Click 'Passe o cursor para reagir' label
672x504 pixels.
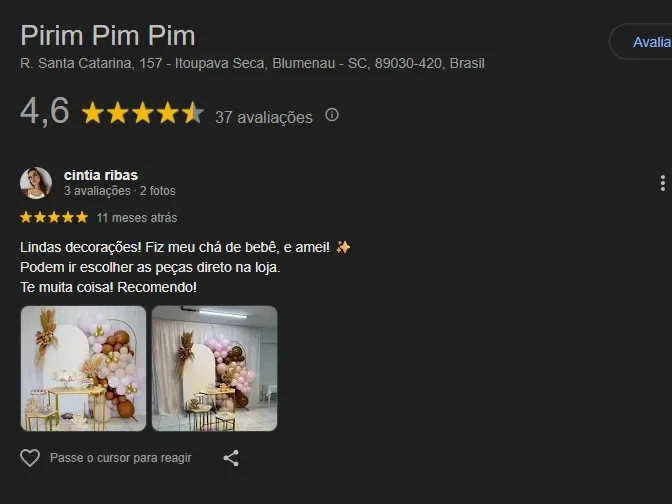[120, 458]
